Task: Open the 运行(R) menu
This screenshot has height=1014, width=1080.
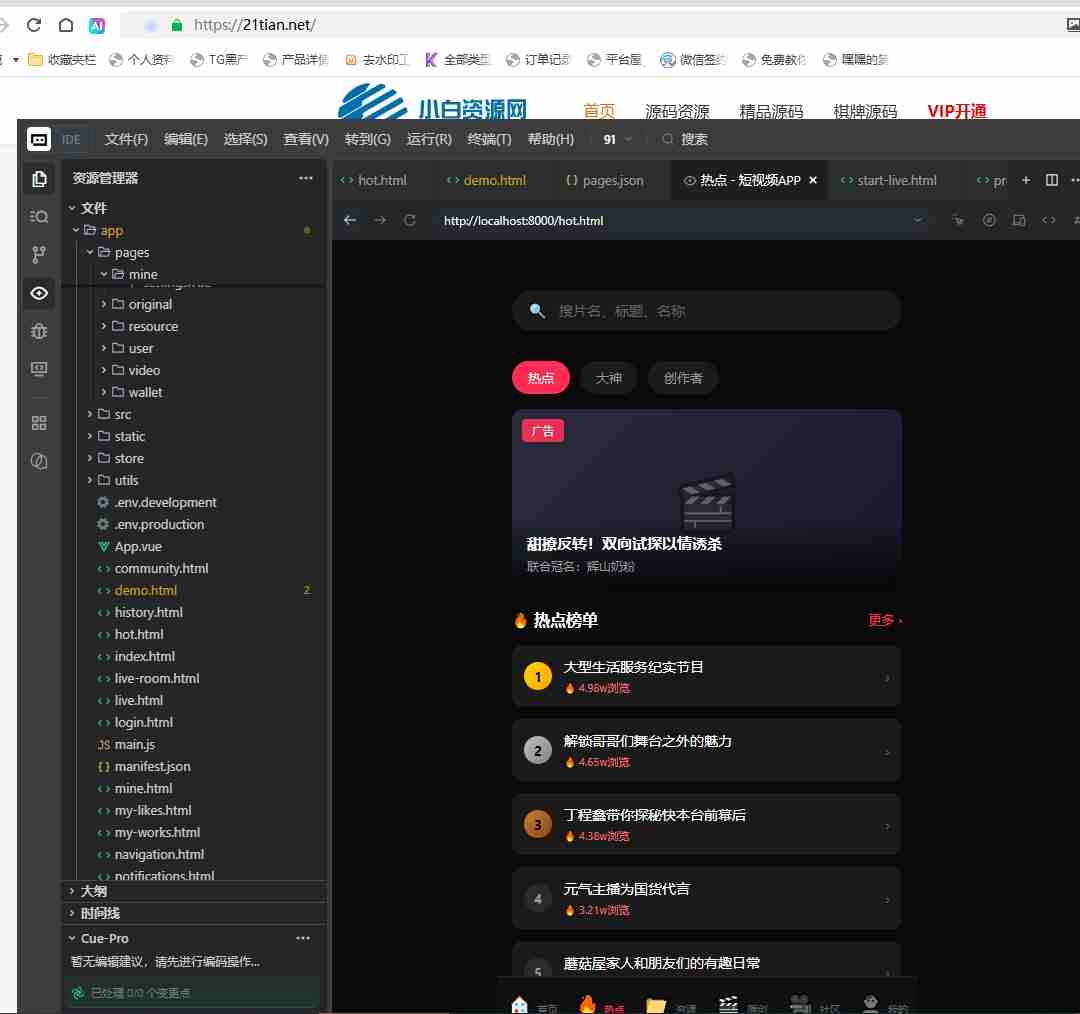Action: (429, 139)
